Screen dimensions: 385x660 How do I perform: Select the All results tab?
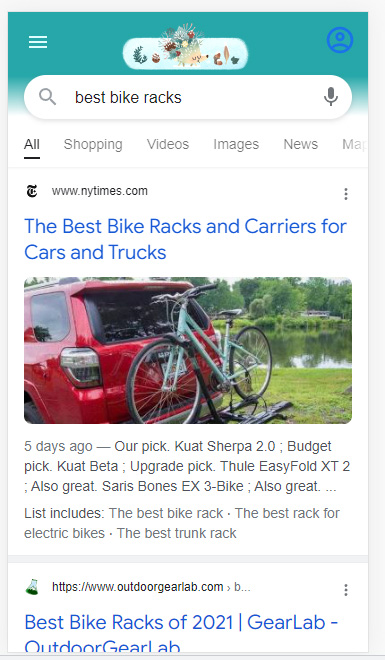pyautogui.click(x=32, y=144)
